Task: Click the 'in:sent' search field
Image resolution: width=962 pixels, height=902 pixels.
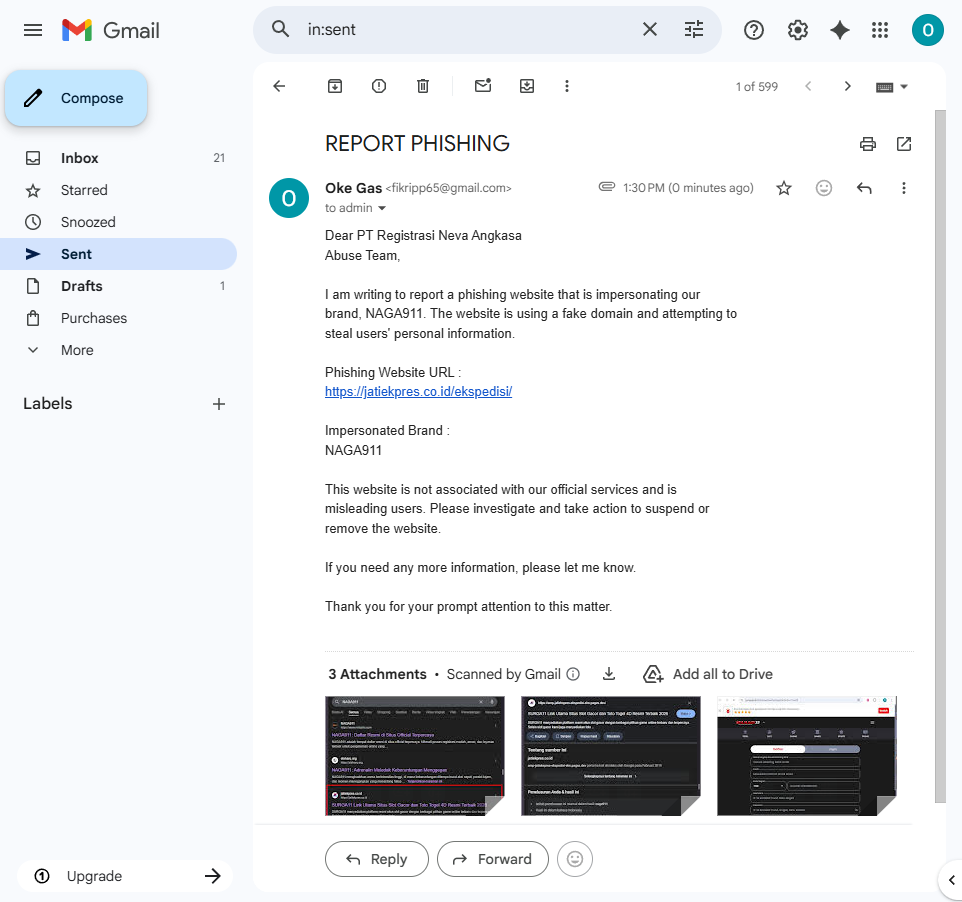Action: point(469,29)
